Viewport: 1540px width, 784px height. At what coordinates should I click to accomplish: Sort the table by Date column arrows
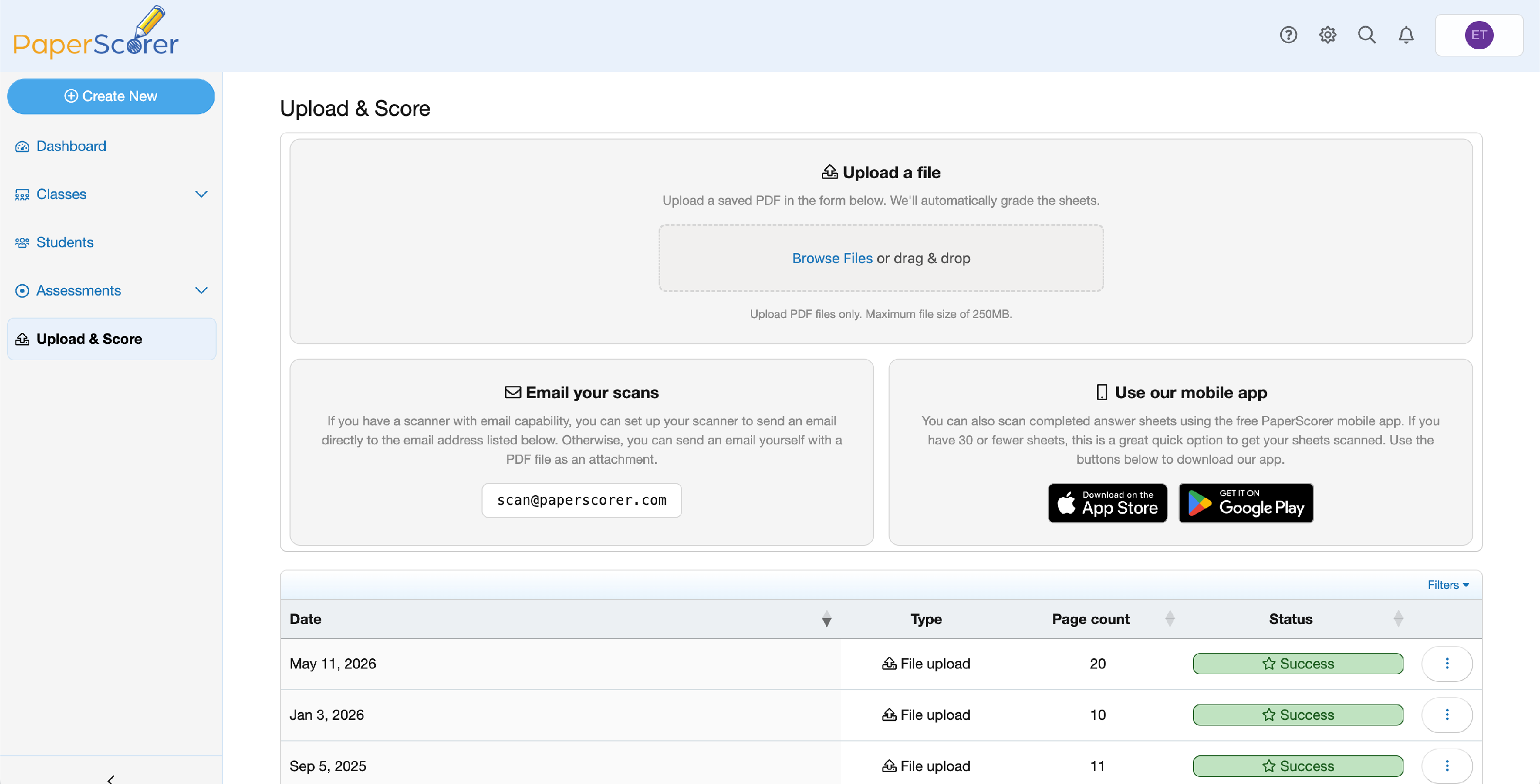(x=827, y=619)
